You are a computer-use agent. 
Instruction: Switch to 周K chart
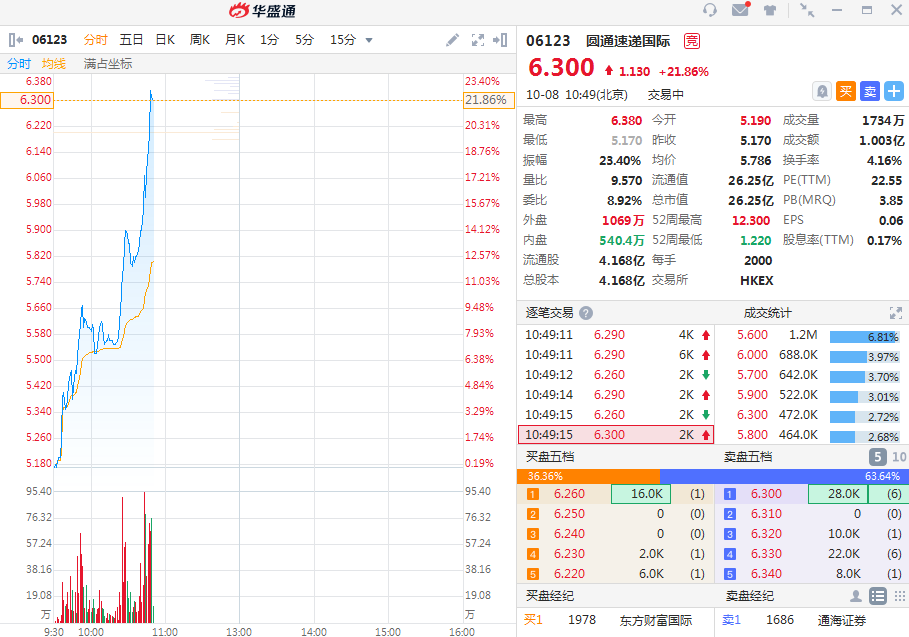tap(199, 39)
